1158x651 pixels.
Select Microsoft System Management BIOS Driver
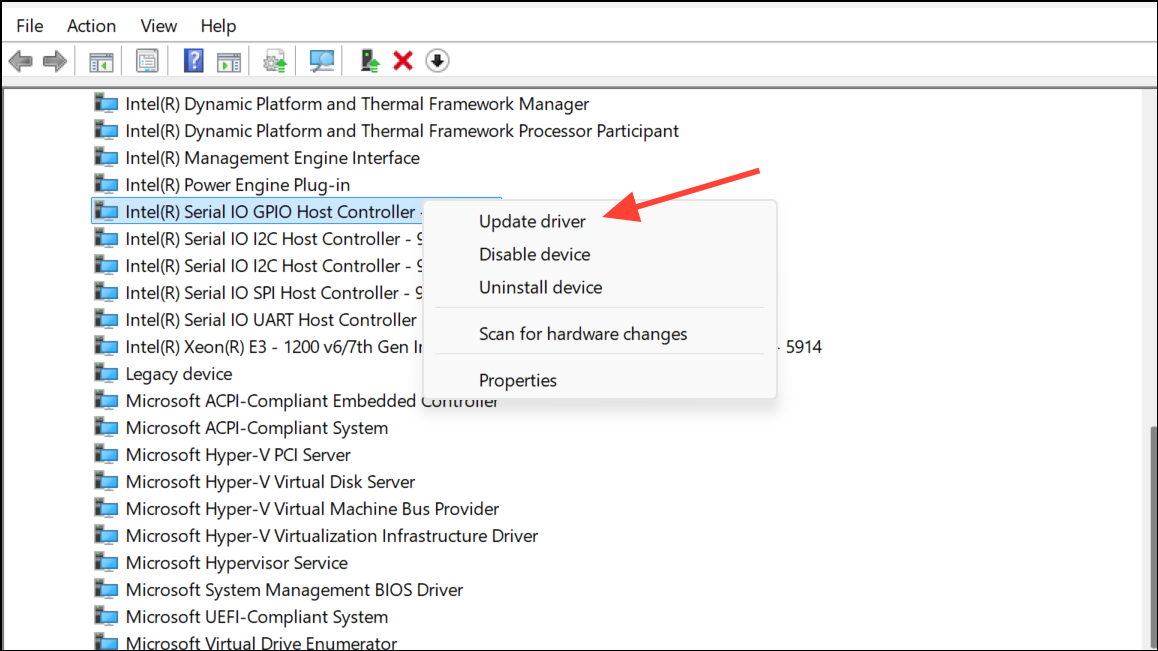tap(294, 590)
